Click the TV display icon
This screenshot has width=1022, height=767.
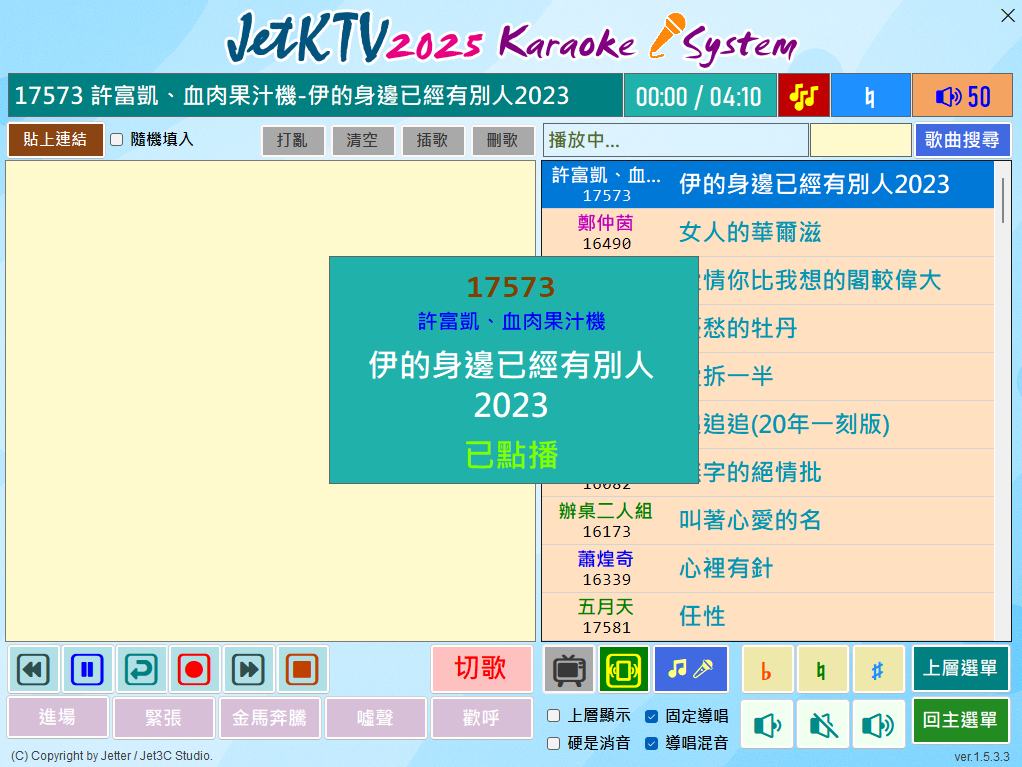(x=569, y=669)
